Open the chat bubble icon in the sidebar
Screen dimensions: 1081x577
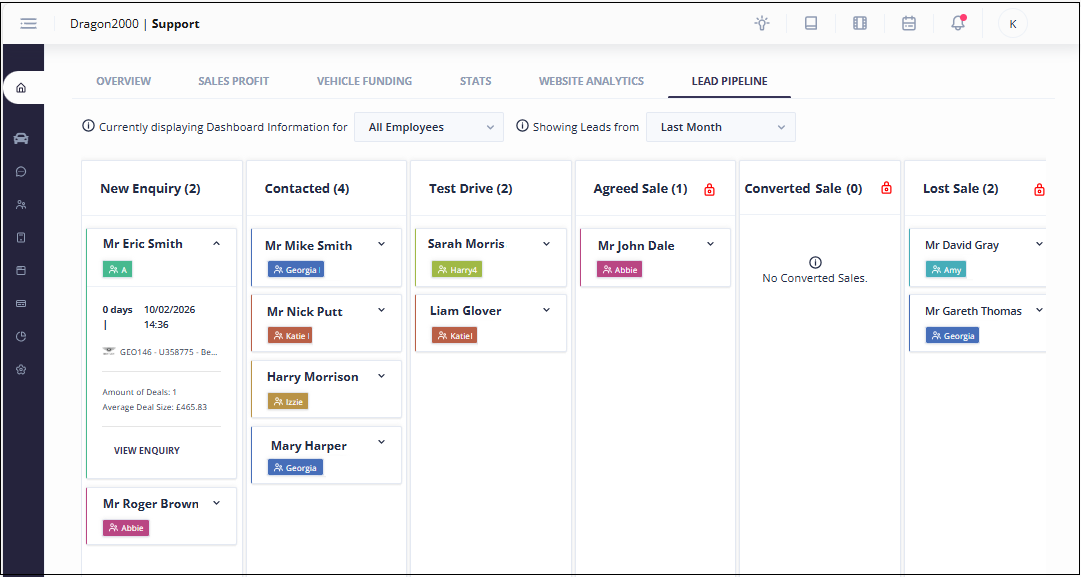click(x=21, y=172)
